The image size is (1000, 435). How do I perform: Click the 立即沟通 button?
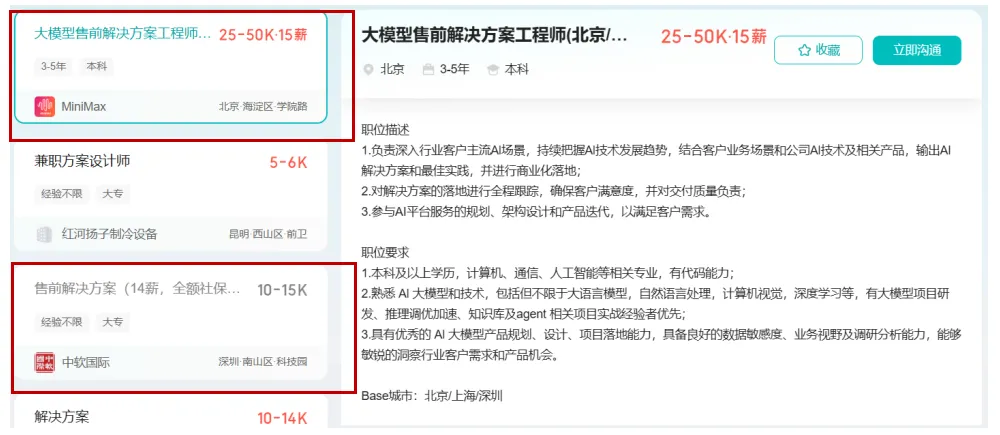click(916, 50)
